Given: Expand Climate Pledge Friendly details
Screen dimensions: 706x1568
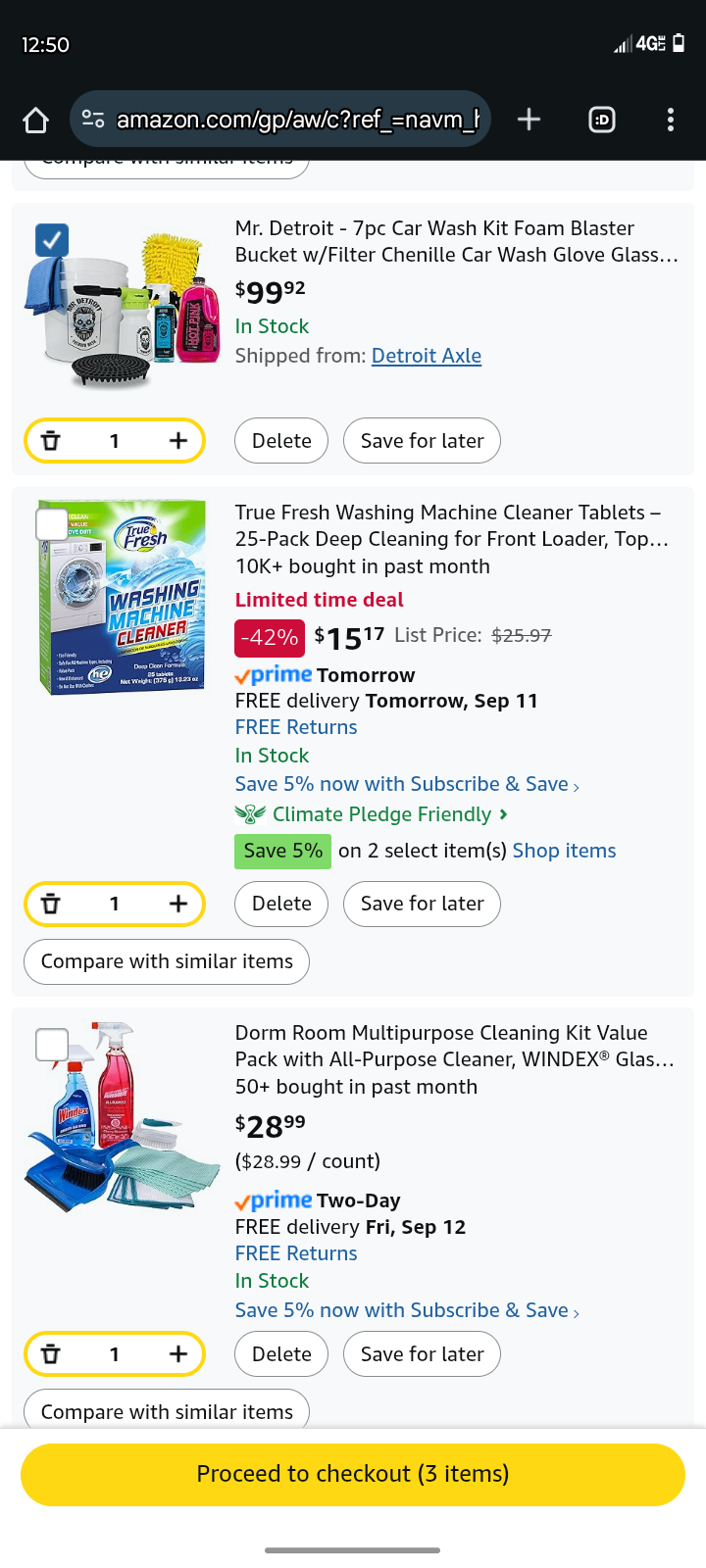Looking at the screenshot, I should click(x=381, y=814).
